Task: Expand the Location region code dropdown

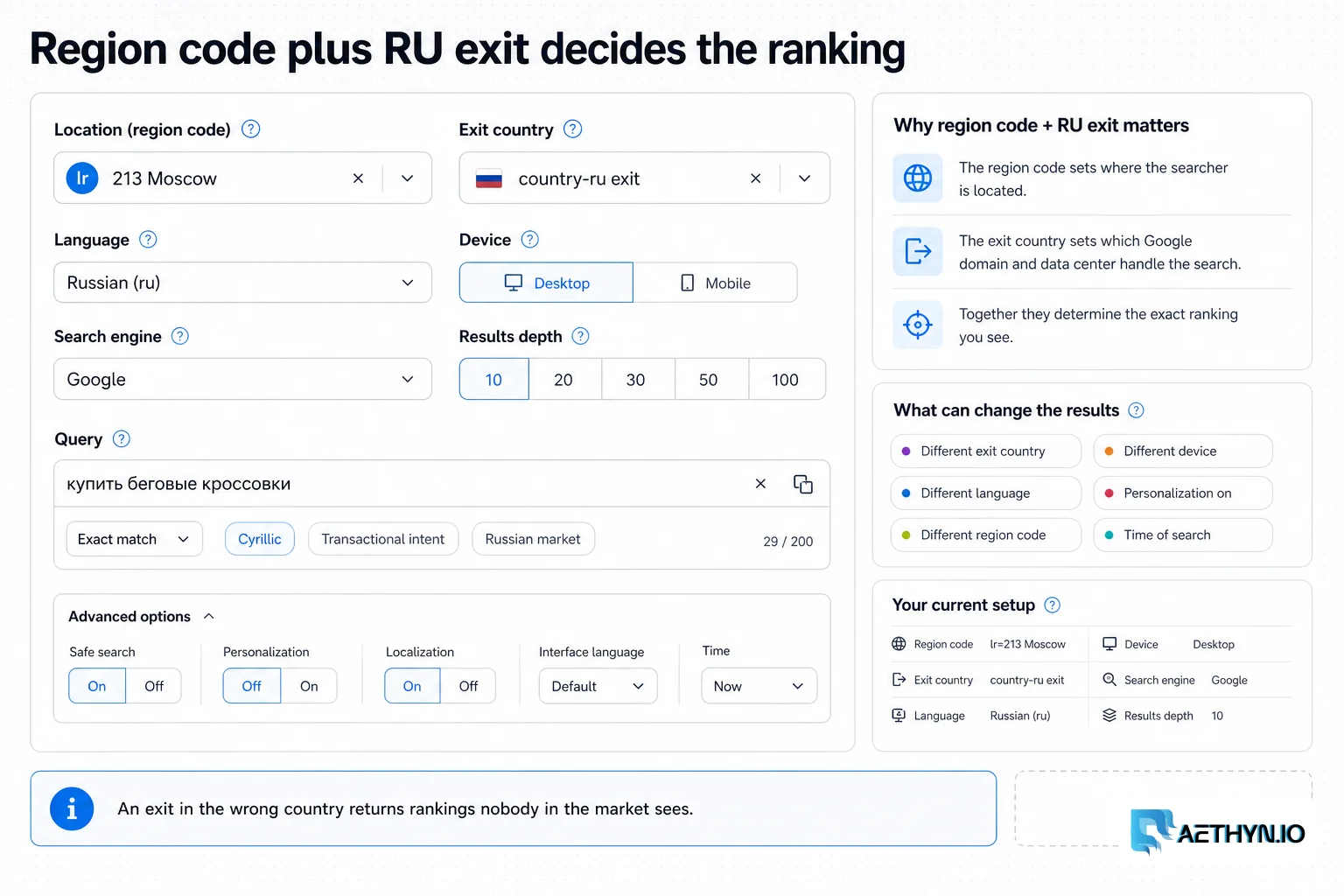Action: [407, 178]
